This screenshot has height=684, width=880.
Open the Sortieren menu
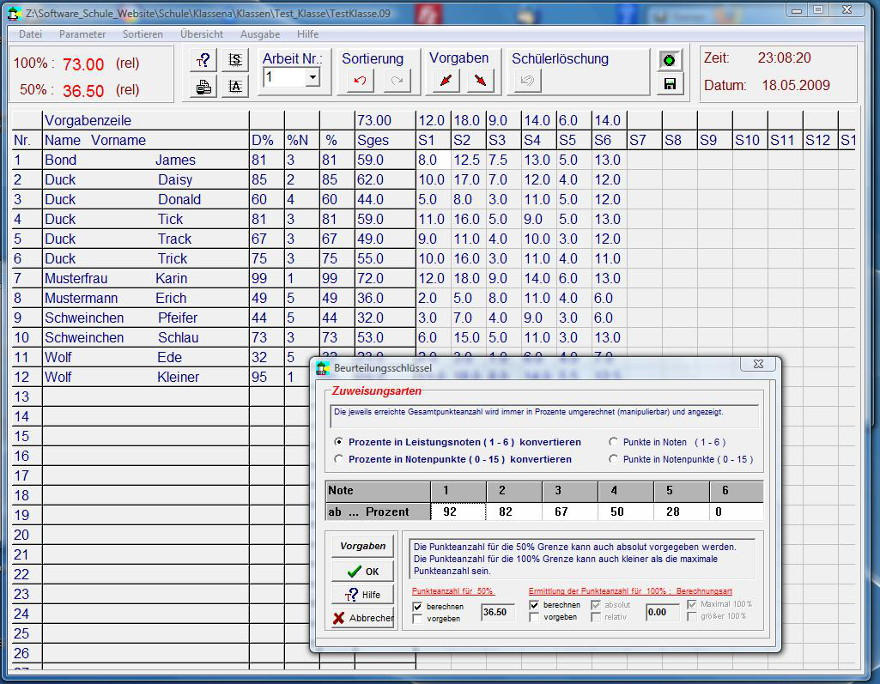[142, 34]
